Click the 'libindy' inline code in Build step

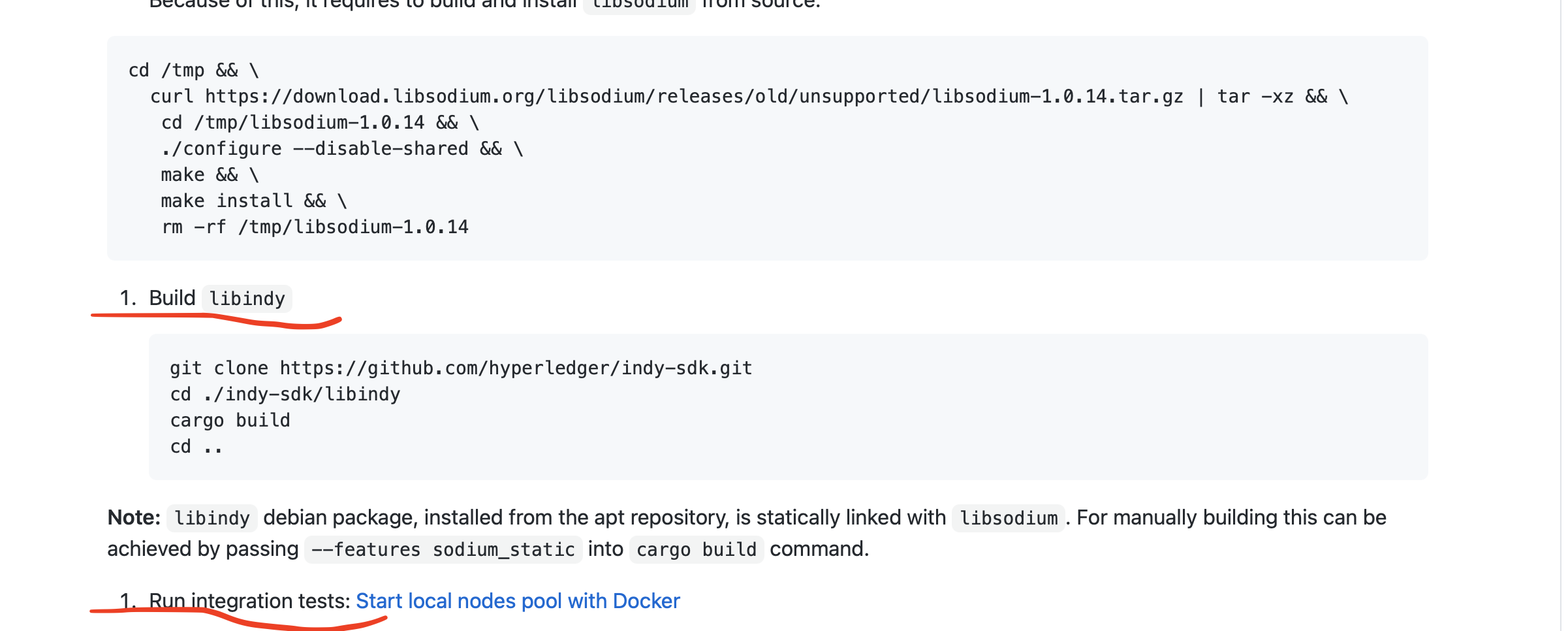pyautogui.click(x=247, y=299)
